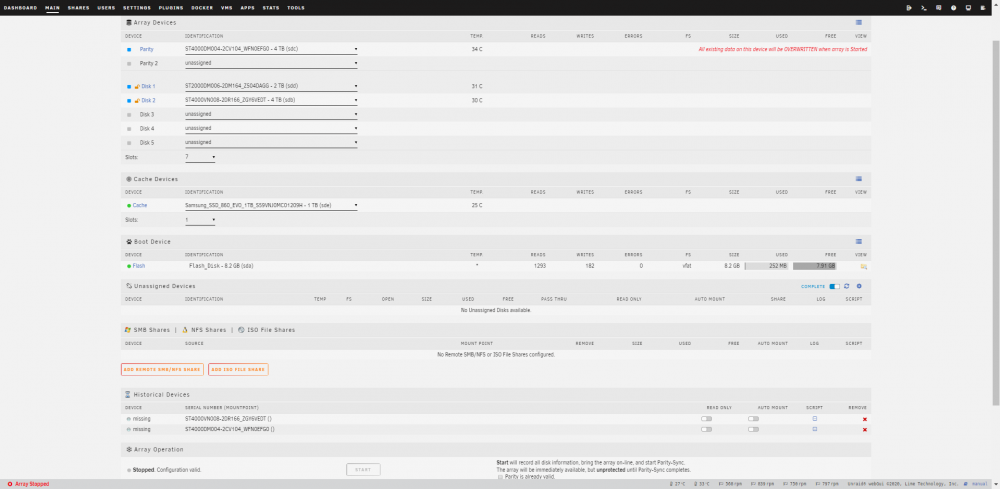The height and width of the screenshot is (489, 1000).
Task: Toggle Cache Devices table view icon
Action: click(859, 179)
